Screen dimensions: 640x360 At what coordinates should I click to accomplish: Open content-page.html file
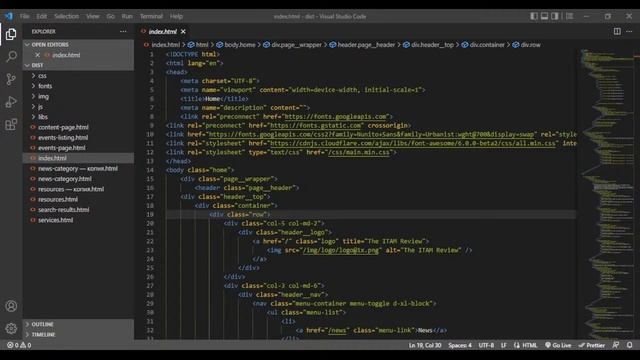(x=63, y=127)
